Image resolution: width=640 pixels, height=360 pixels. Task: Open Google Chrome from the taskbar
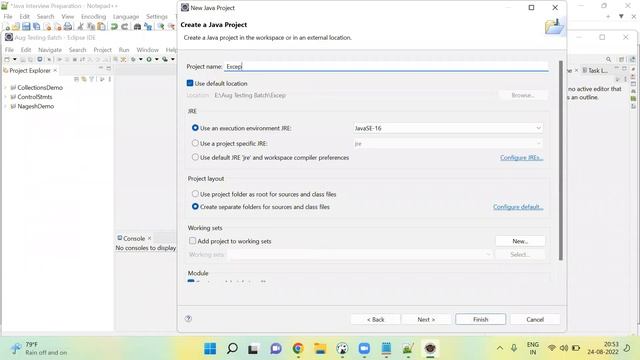[x=298, y=349]
